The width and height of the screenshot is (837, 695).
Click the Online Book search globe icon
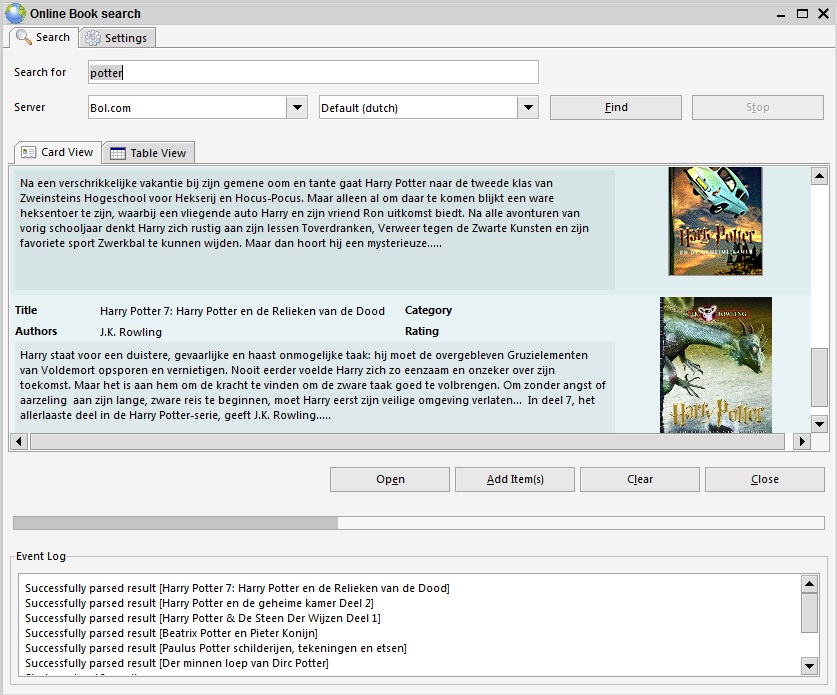pos(15,13)
